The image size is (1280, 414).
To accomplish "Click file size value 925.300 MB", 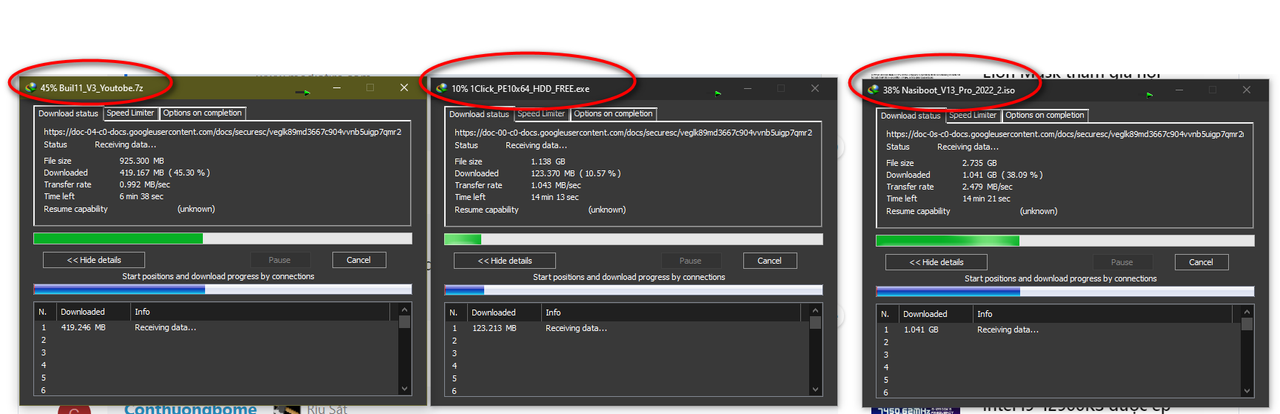I will tap(142, 160).
